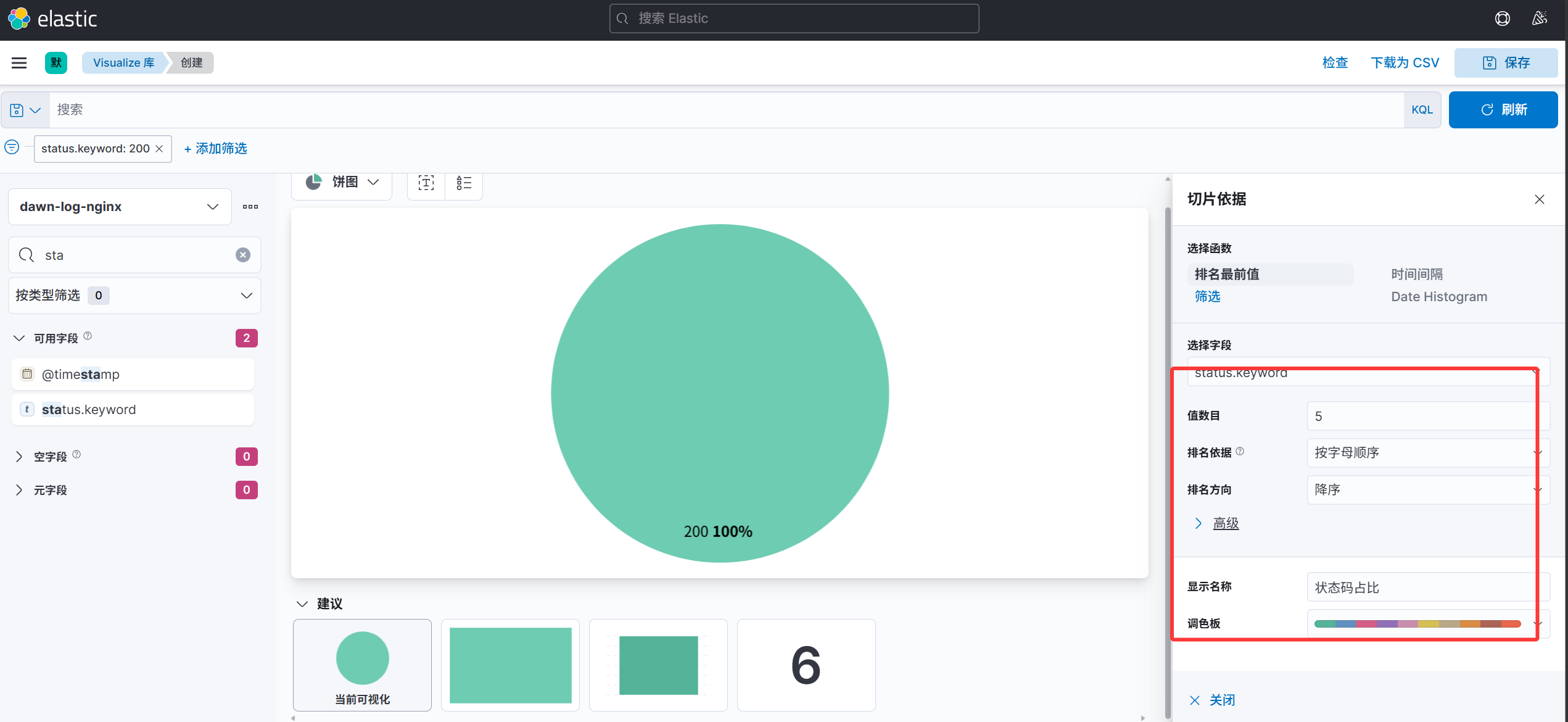Open the 排名依据 按字母顺序 dropdown
This screenshot has width=1568, height=722.
coord(1427,453)
